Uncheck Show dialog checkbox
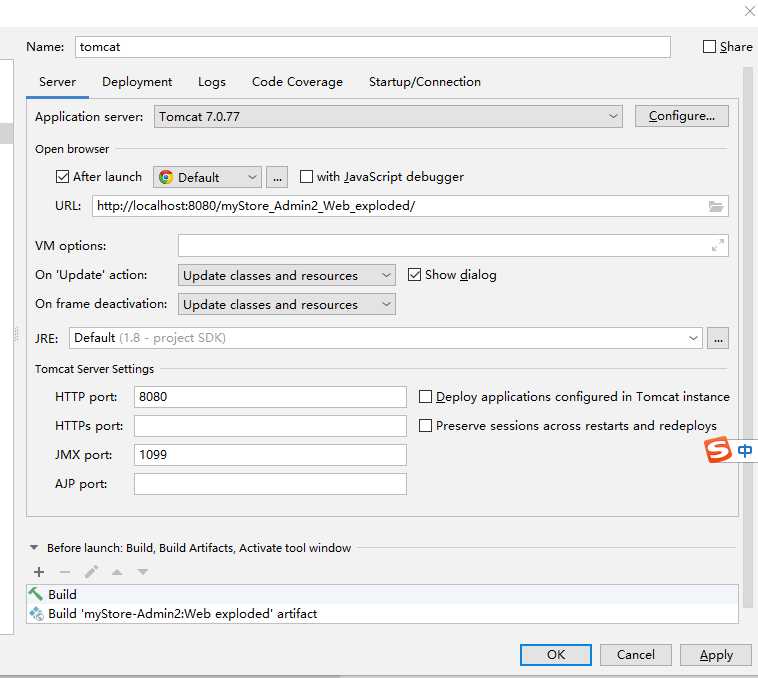 pos(414,274)
